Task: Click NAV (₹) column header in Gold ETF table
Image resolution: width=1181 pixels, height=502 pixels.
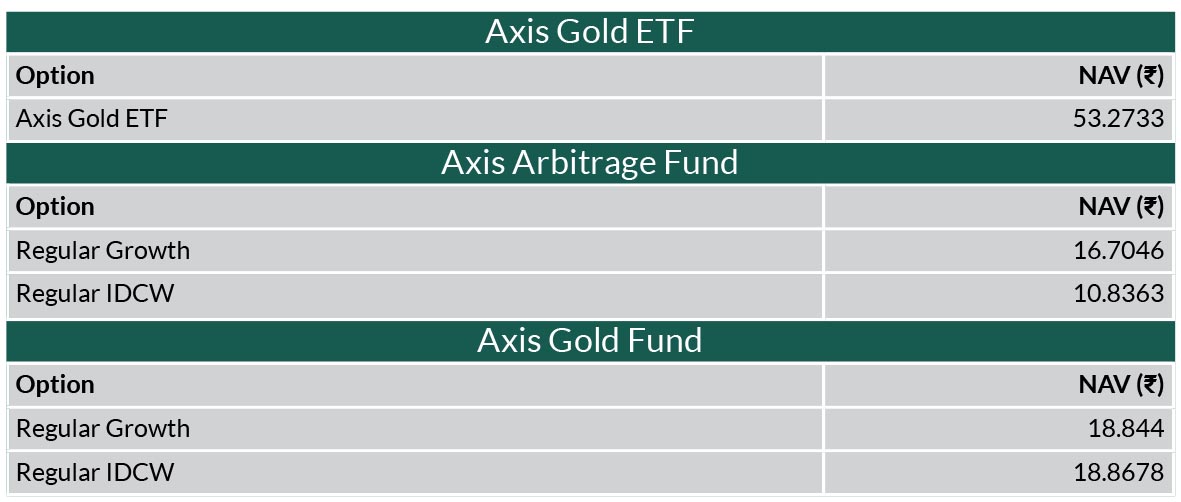Action: tap(1121, 76)
